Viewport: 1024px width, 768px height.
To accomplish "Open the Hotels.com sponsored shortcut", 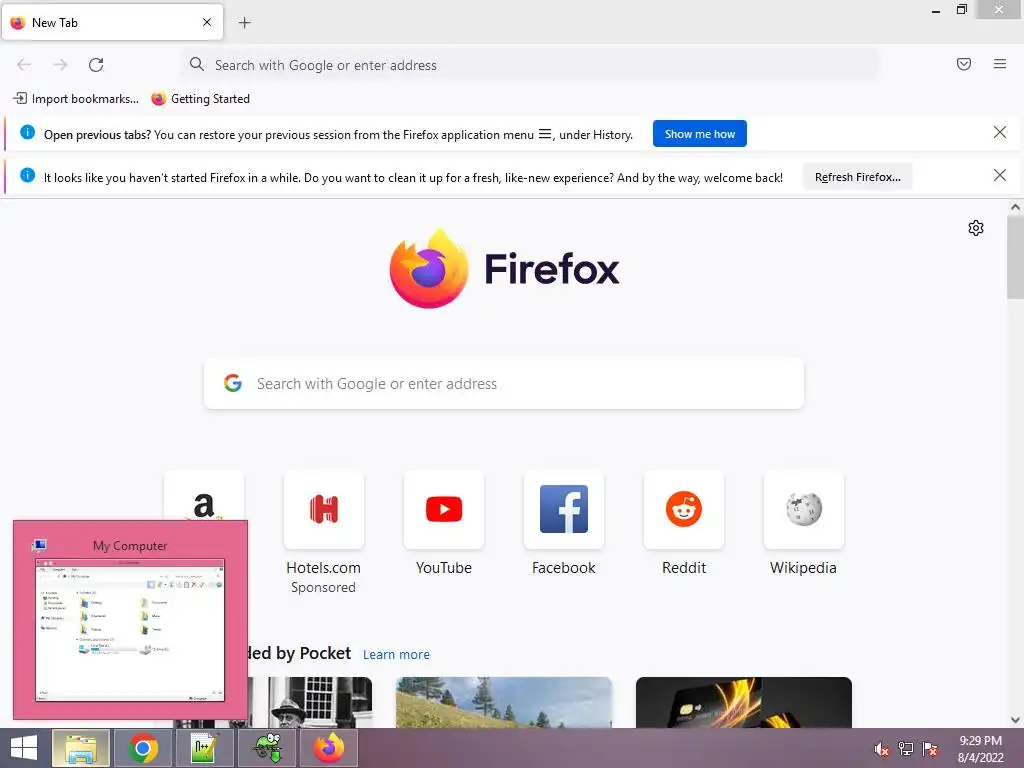I will click(323, 509).
